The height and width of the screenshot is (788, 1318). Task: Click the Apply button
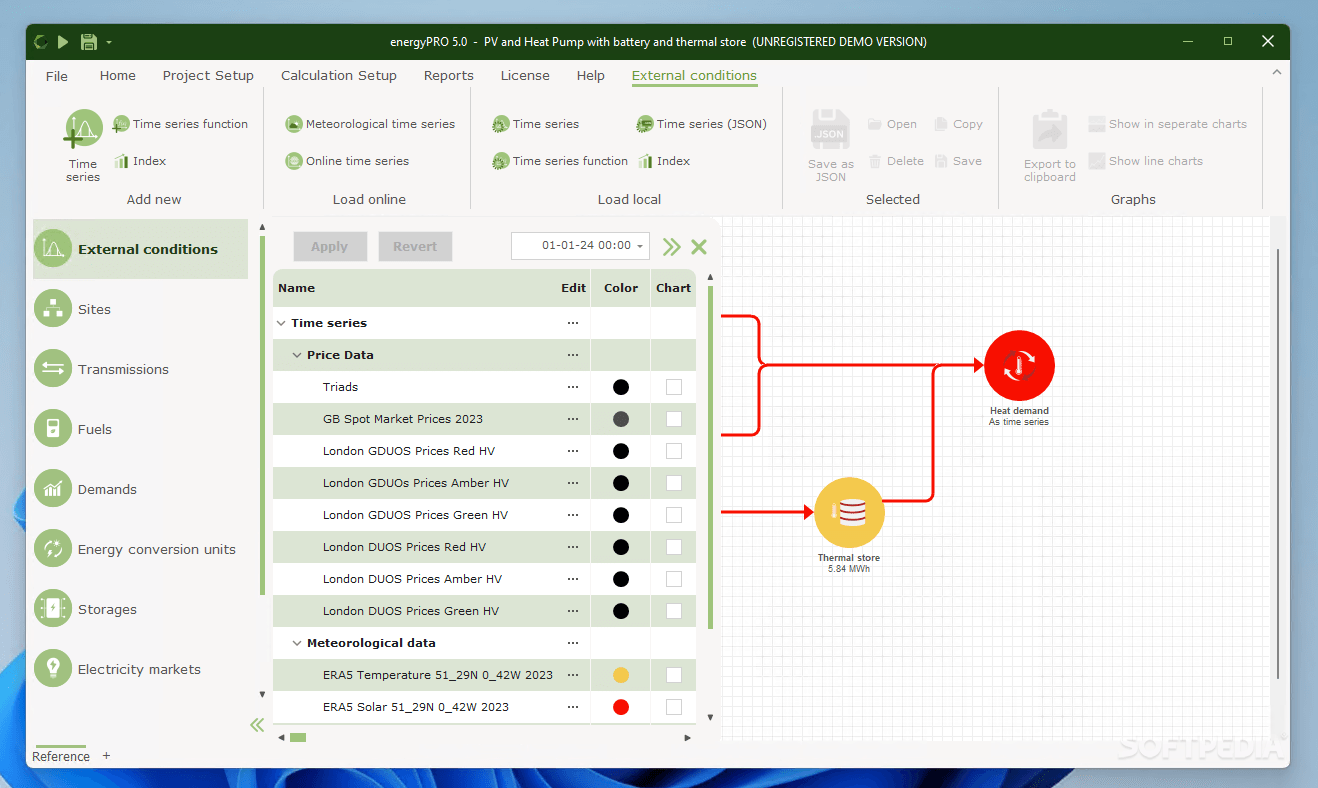point(330,247)
